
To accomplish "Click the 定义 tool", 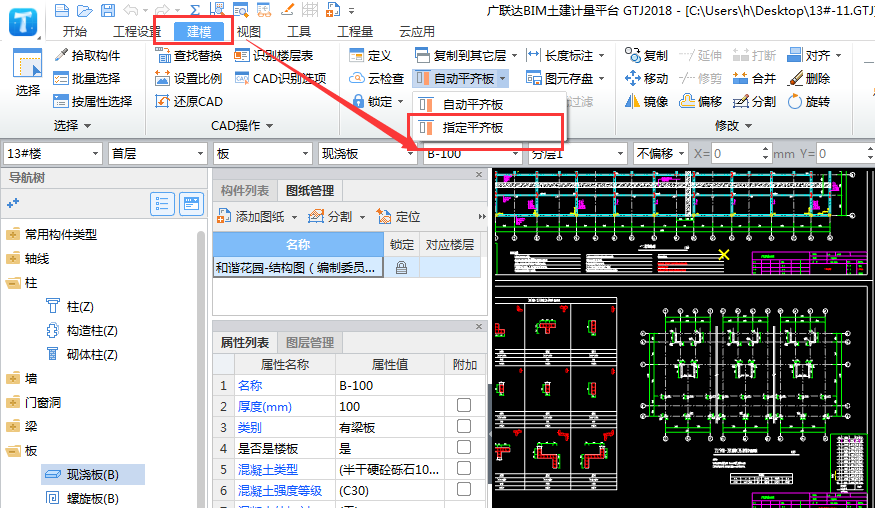I will click(370, 55).
